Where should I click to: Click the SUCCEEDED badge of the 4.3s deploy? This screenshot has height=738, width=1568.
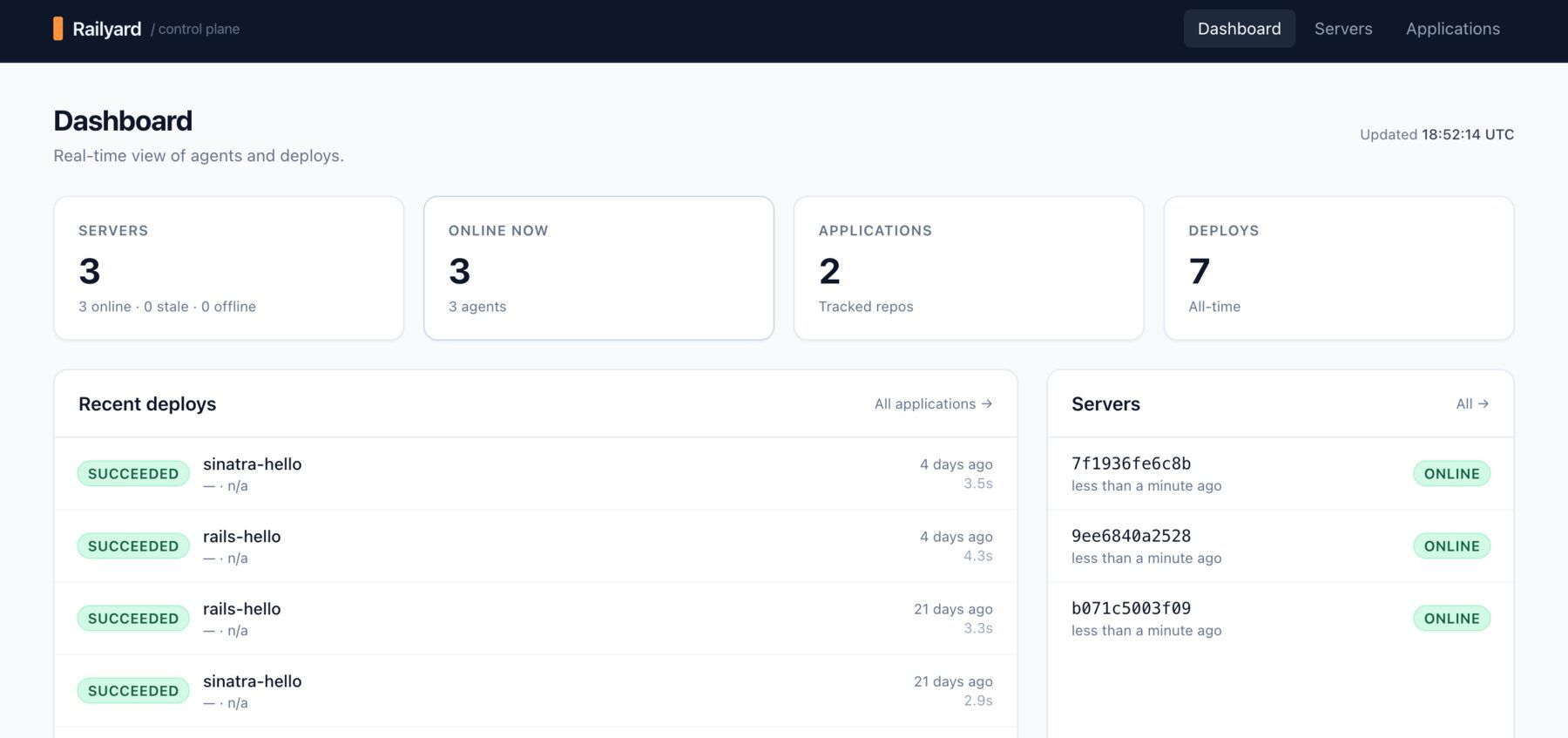(x=133, y=546)
